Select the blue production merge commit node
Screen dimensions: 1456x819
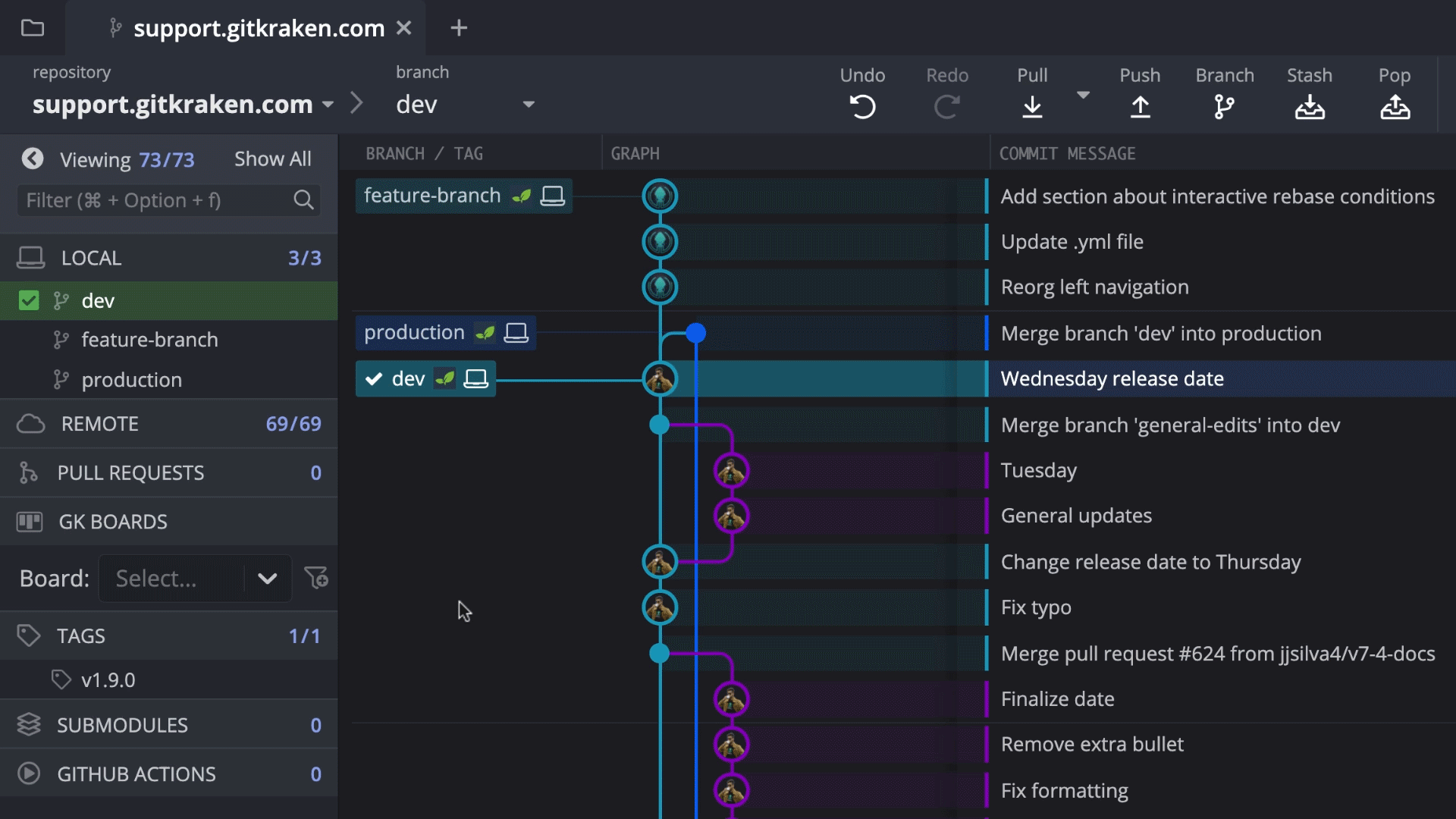[695, 333]
